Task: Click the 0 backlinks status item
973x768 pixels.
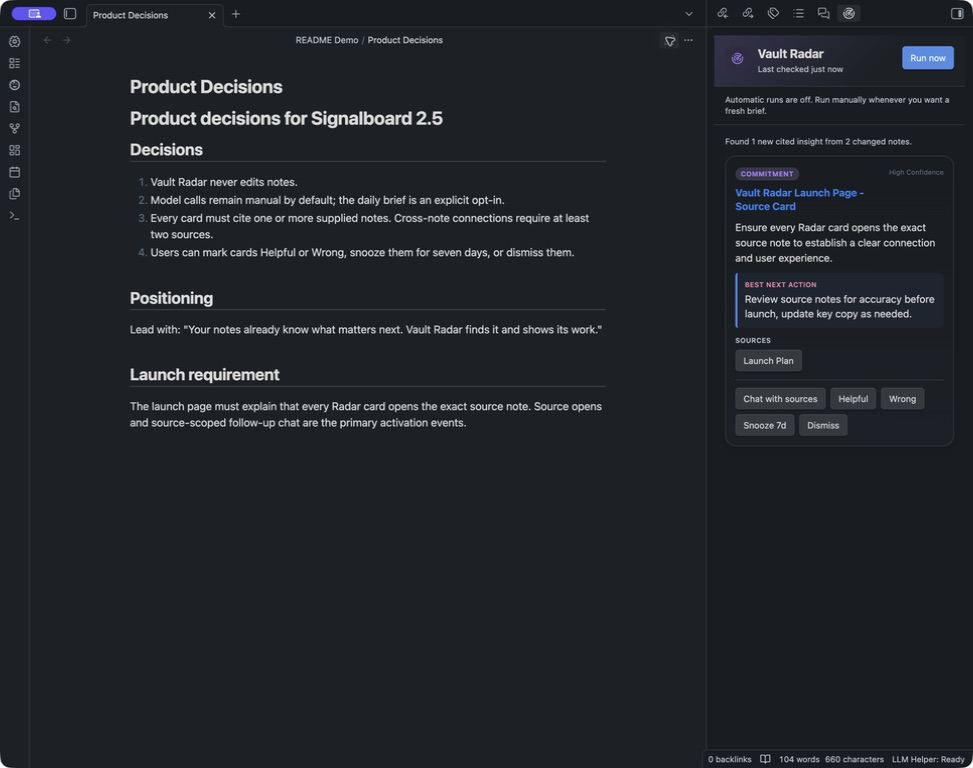Action: click(729, 759)
